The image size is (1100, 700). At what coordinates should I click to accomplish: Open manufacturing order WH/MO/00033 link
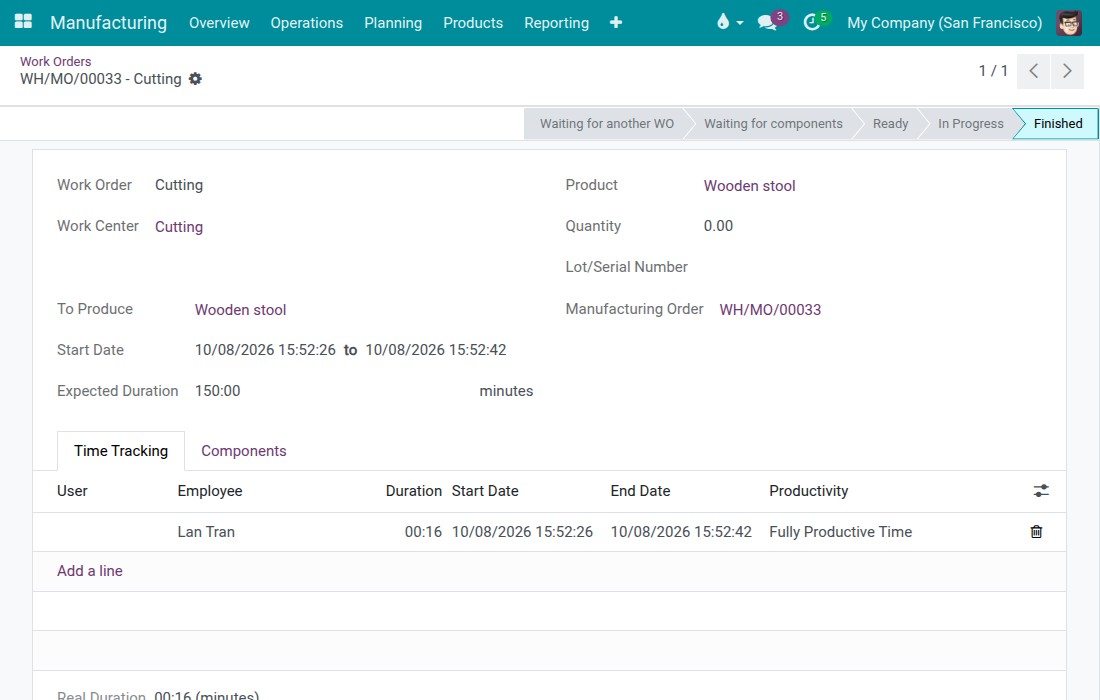coord(770,310)
